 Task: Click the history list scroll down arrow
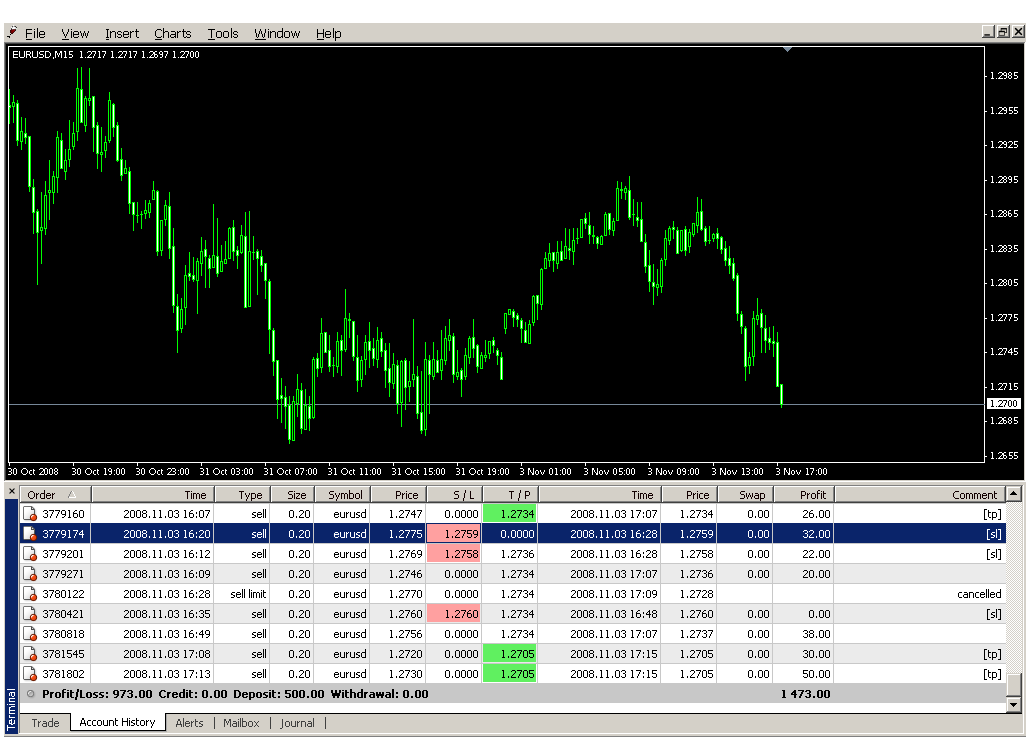[x=1014, y=705]
